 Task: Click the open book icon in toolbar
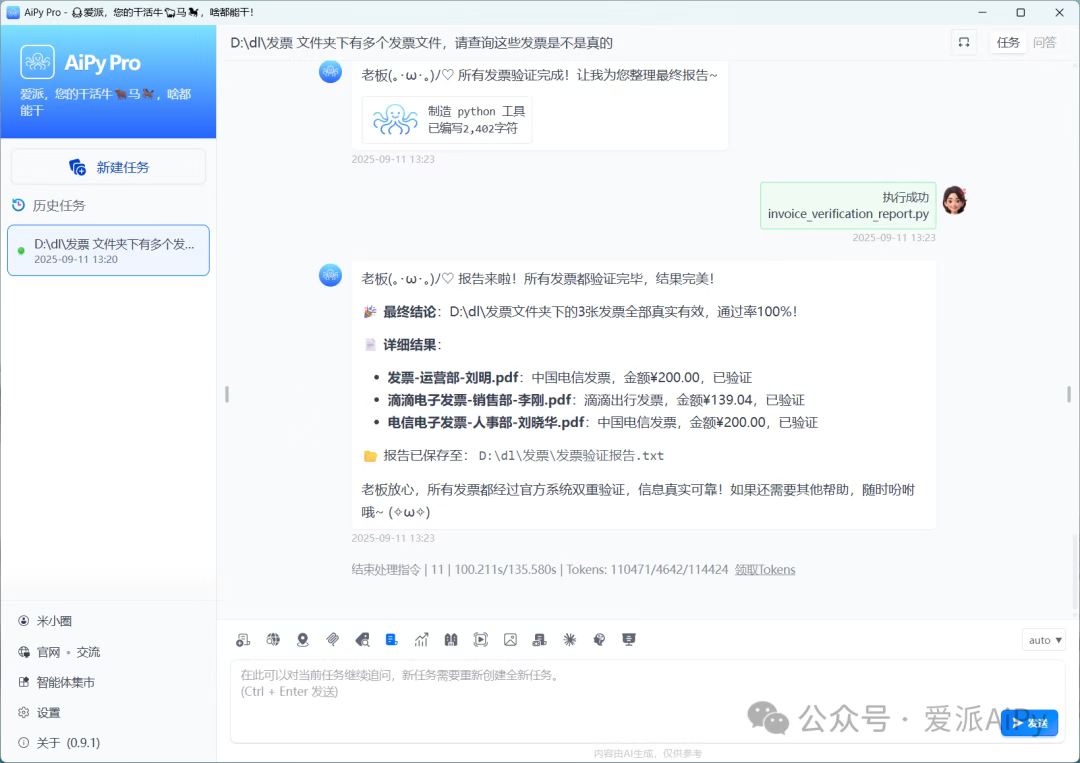[451, 640]
